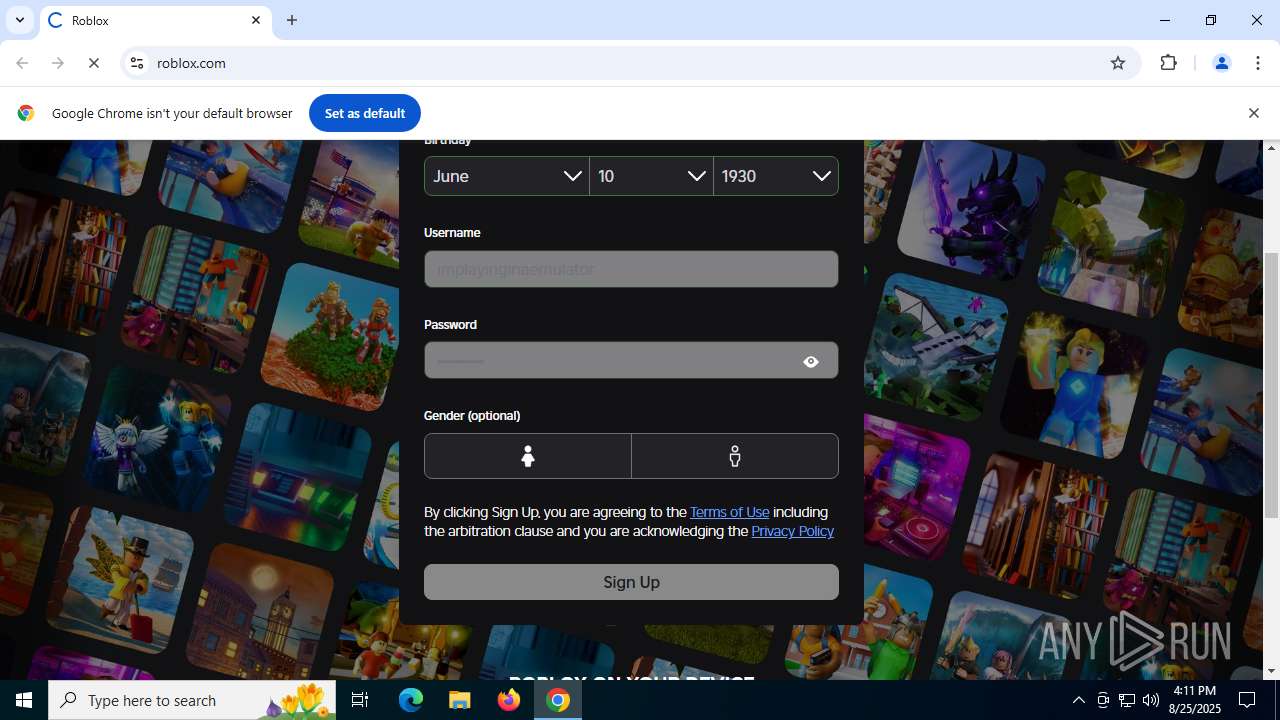
Task: Set Chrome as default browser
Action: pos(365,113)
